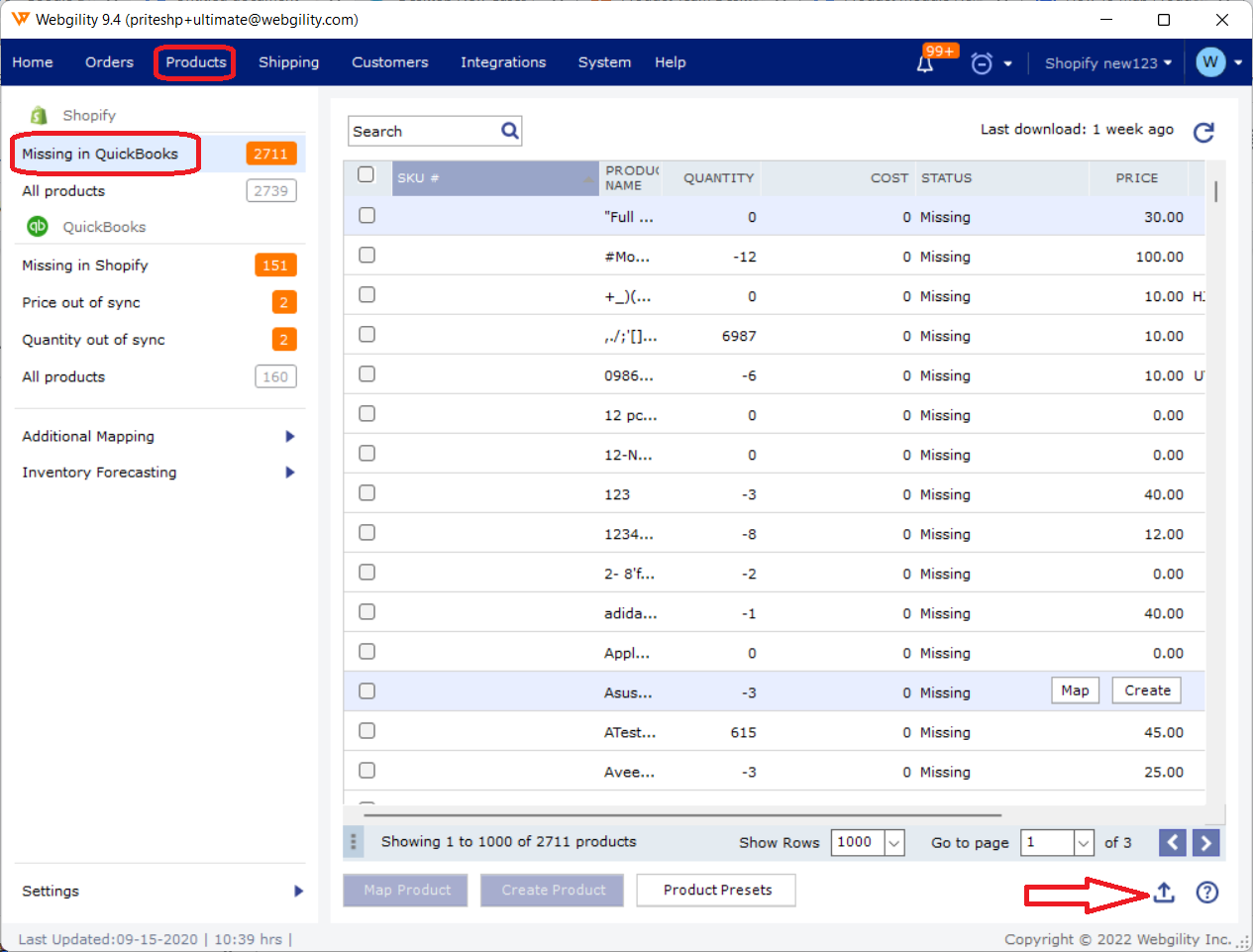Toggle the select-all header checkbox

tap(366, 174)
